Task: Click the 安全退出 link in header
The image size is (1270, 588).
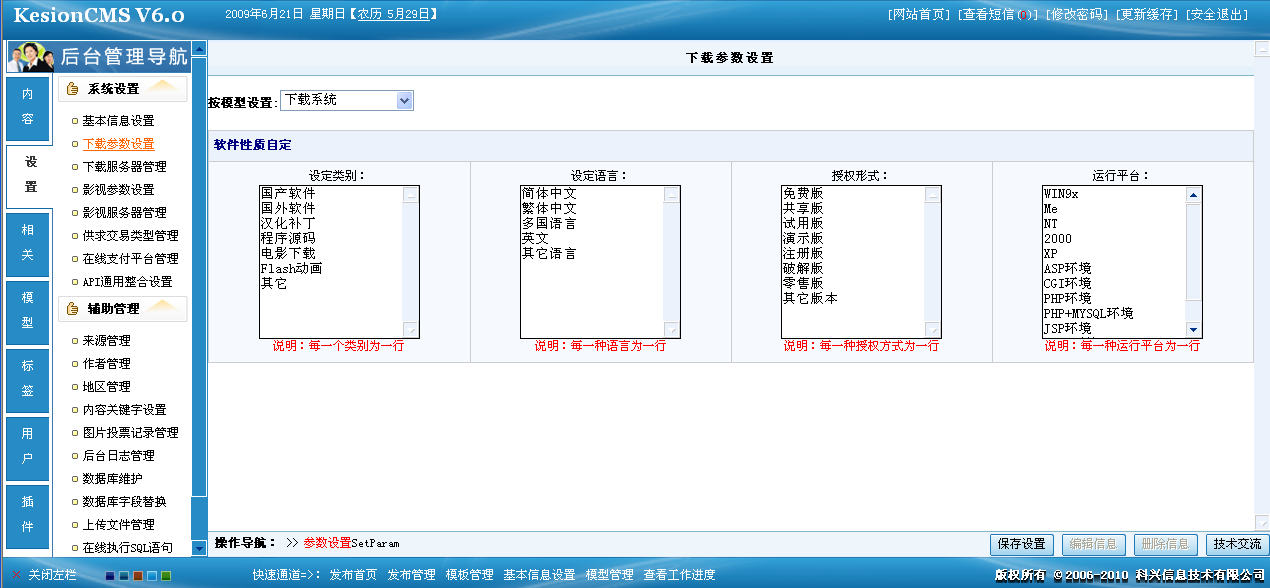Action: 1217,15
